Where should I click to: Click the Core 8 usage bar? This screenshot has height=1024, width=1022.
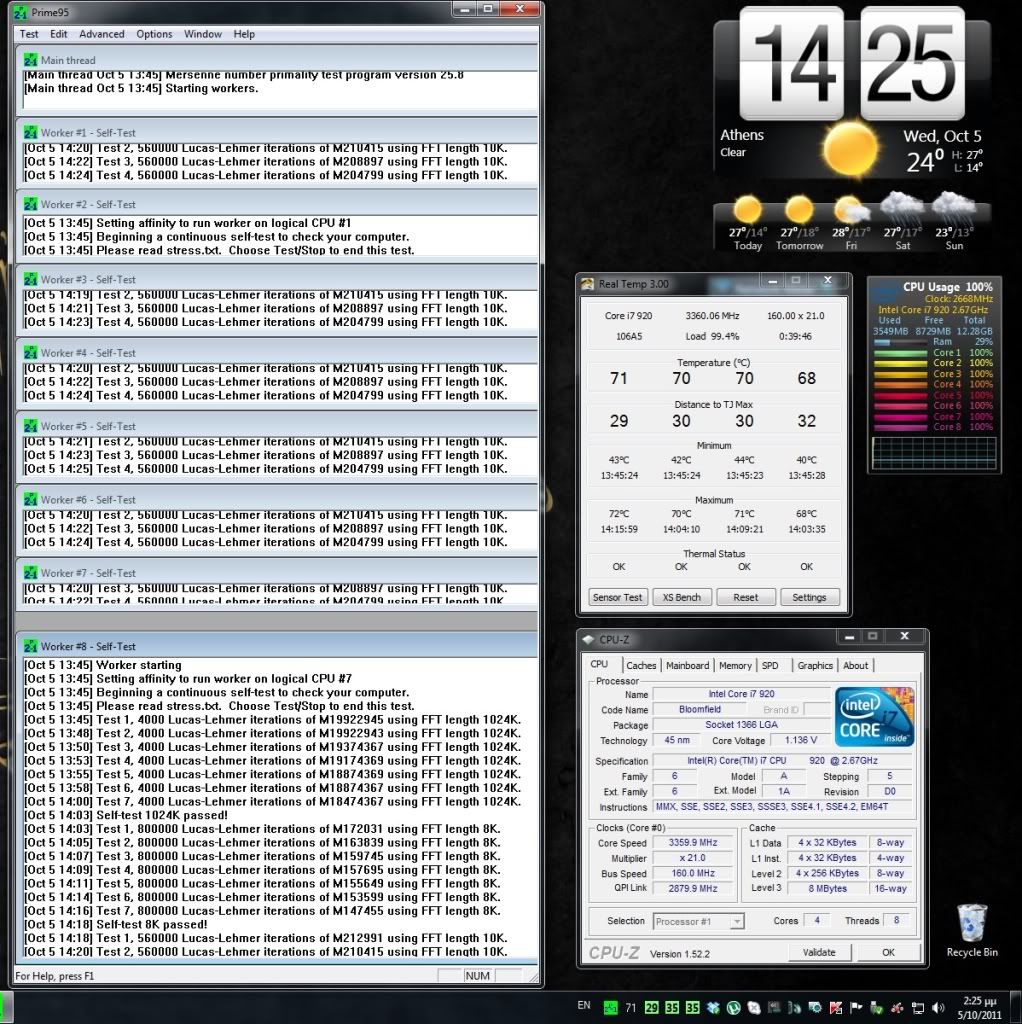coord(901,427)
